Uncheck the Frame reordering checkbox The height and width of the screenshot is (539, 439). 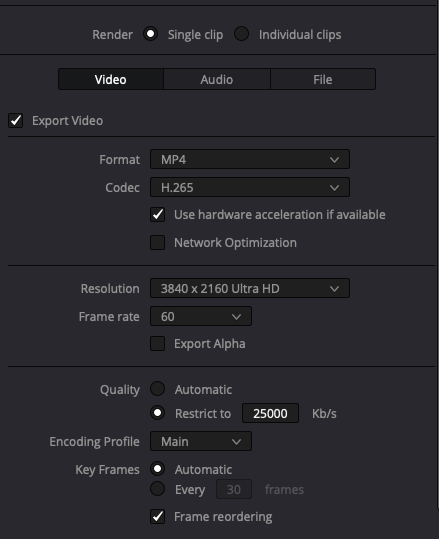point(157,516)
